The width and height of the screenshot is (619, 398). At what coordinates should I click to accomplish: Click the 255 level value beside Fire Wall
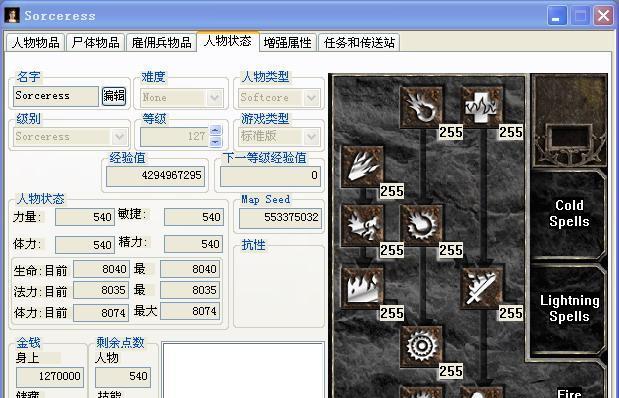pos(392,313)
